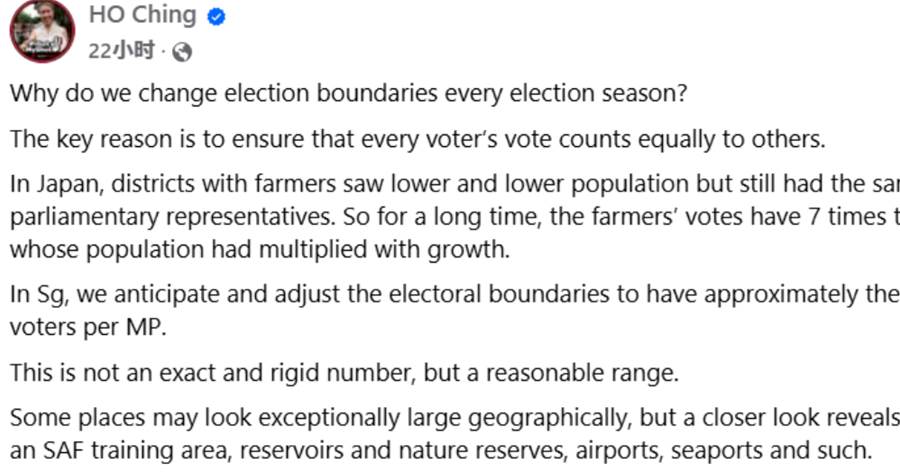Viewport: 900px width, 472px height.
Task: Click the 'whose population had multiplied with growth' line
Action: click(x=260, y=249)
